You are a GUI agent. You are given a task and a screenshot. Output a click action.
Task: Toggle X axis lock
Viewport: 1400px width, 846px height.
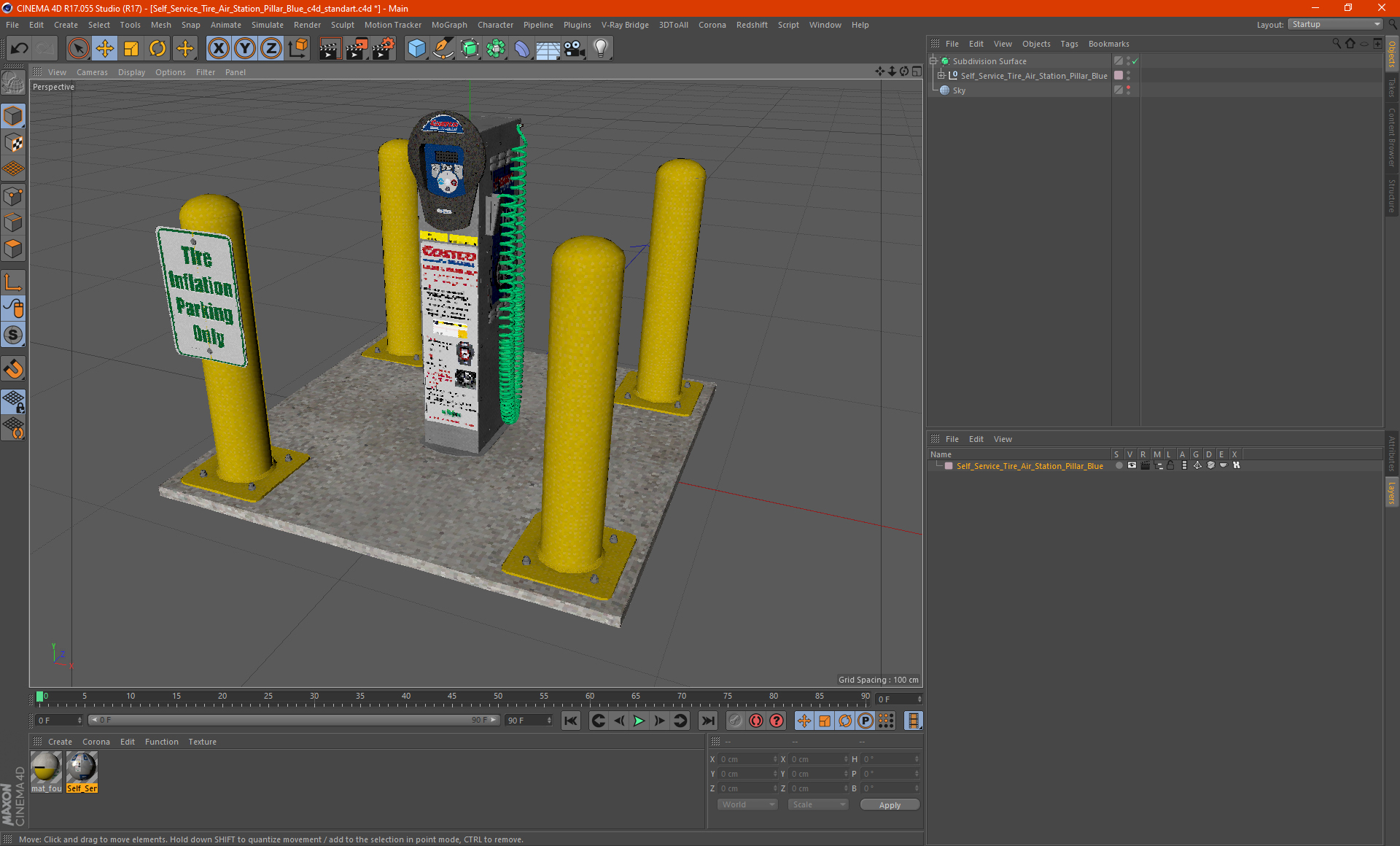(x=218, y=49)
